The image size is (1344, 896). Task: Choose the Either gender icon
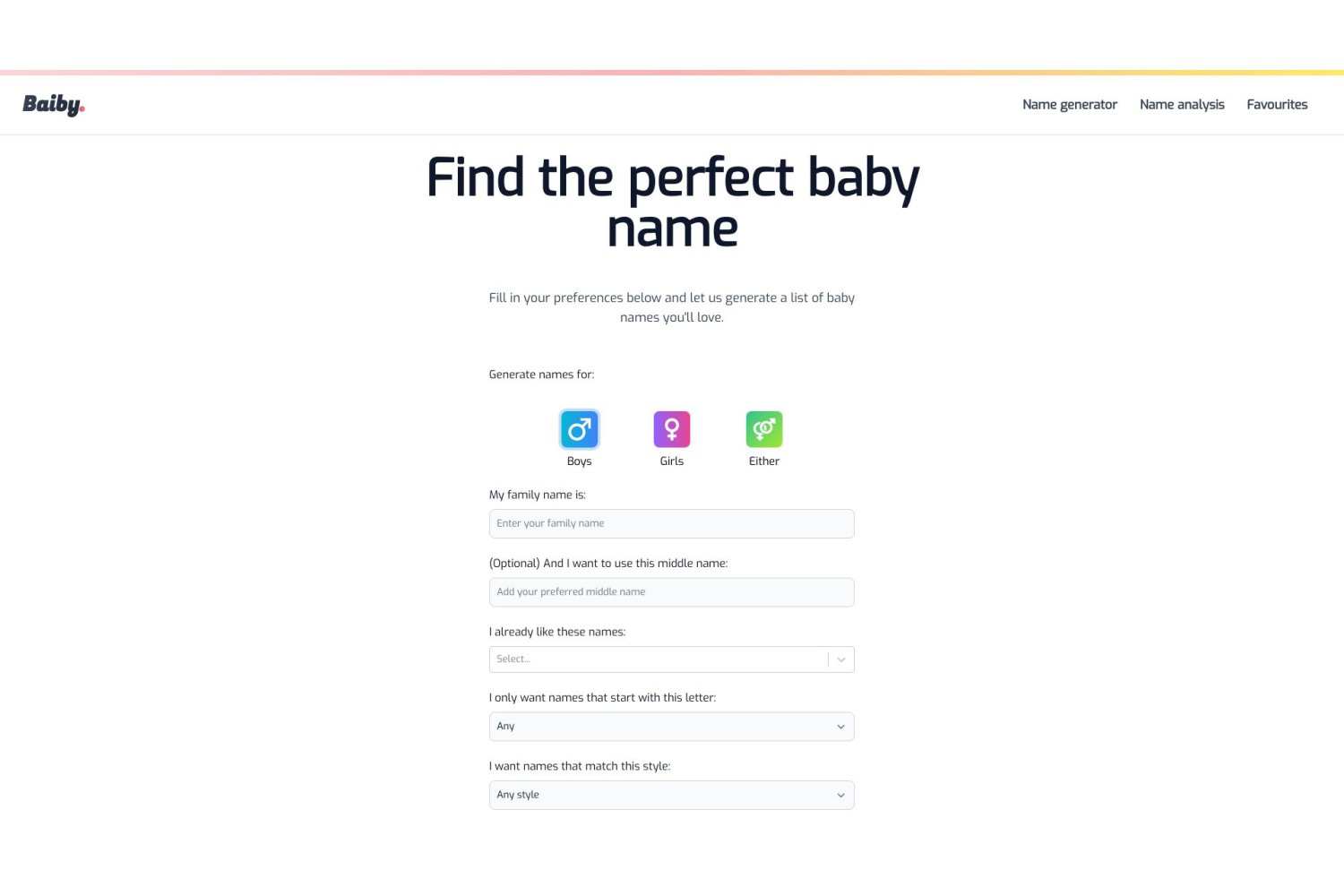click(764, 429)
